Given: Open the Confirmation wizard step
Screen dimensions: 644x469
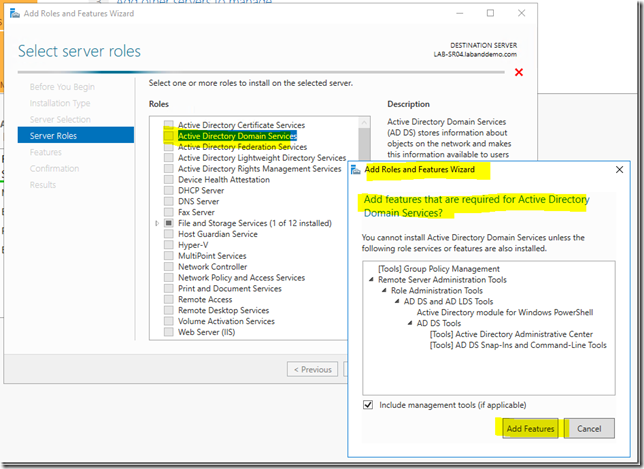Looking at the screenshot, I should tap(54, 169).
